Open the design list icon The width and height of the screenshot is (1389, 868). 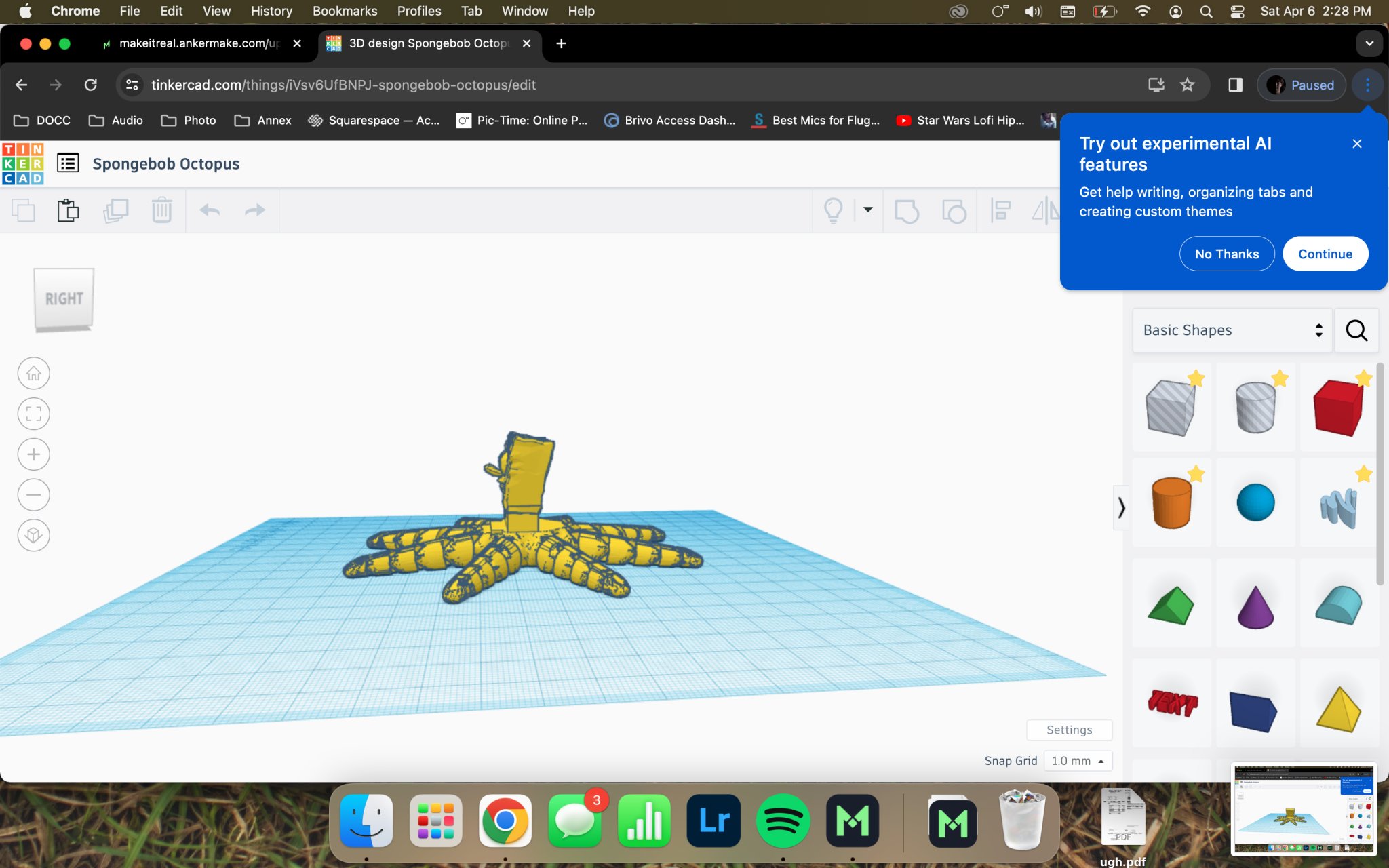click(x=68, y=163)
